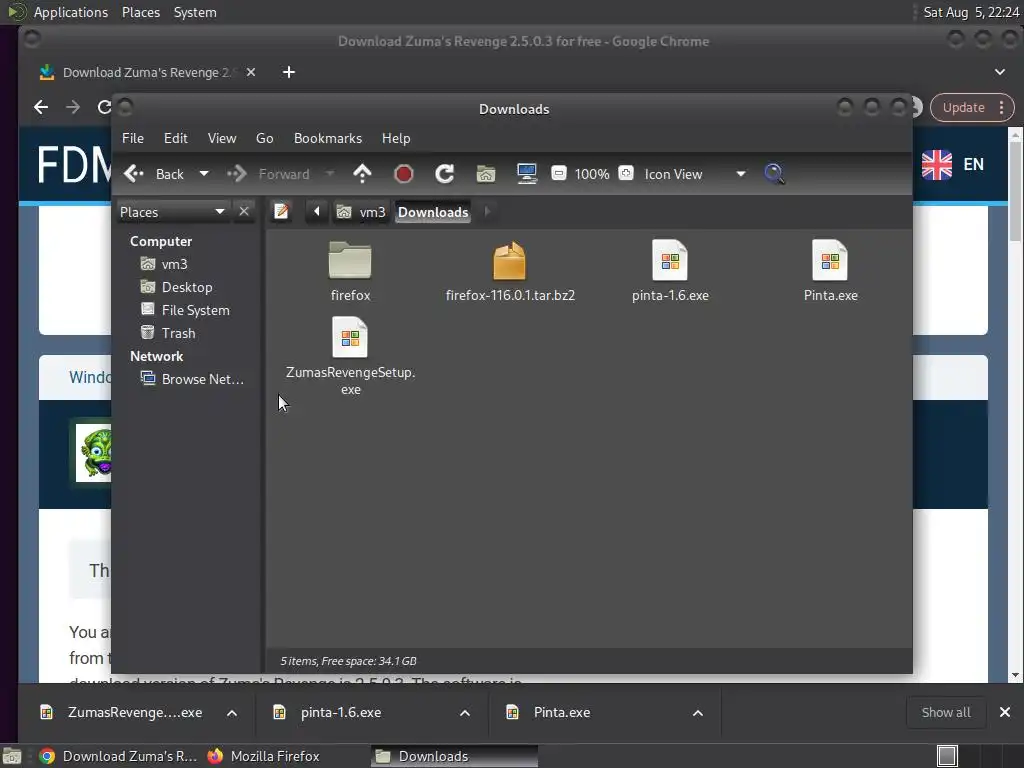The height and width of the screenshot is (768, 1024).
Task: Select Downloads in the path bar
Action: pyautogui.click(x=433, y=212)
